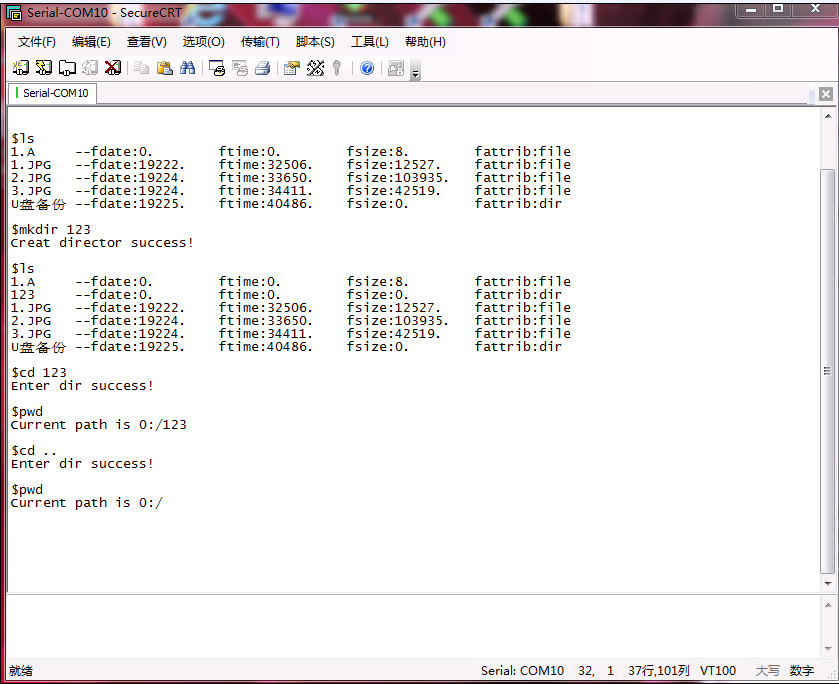This screenshot has width=839, height=684.
Task: Open the 传输(T) menu
Action: click(260, 42)
